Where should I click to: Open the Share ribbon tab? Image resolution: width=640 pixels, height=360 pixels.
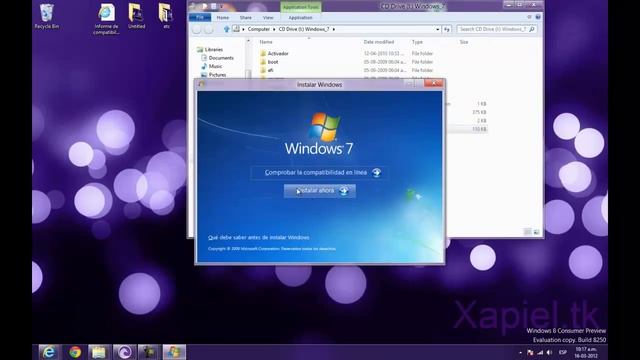pyautogui.click(x=246, y=18)
